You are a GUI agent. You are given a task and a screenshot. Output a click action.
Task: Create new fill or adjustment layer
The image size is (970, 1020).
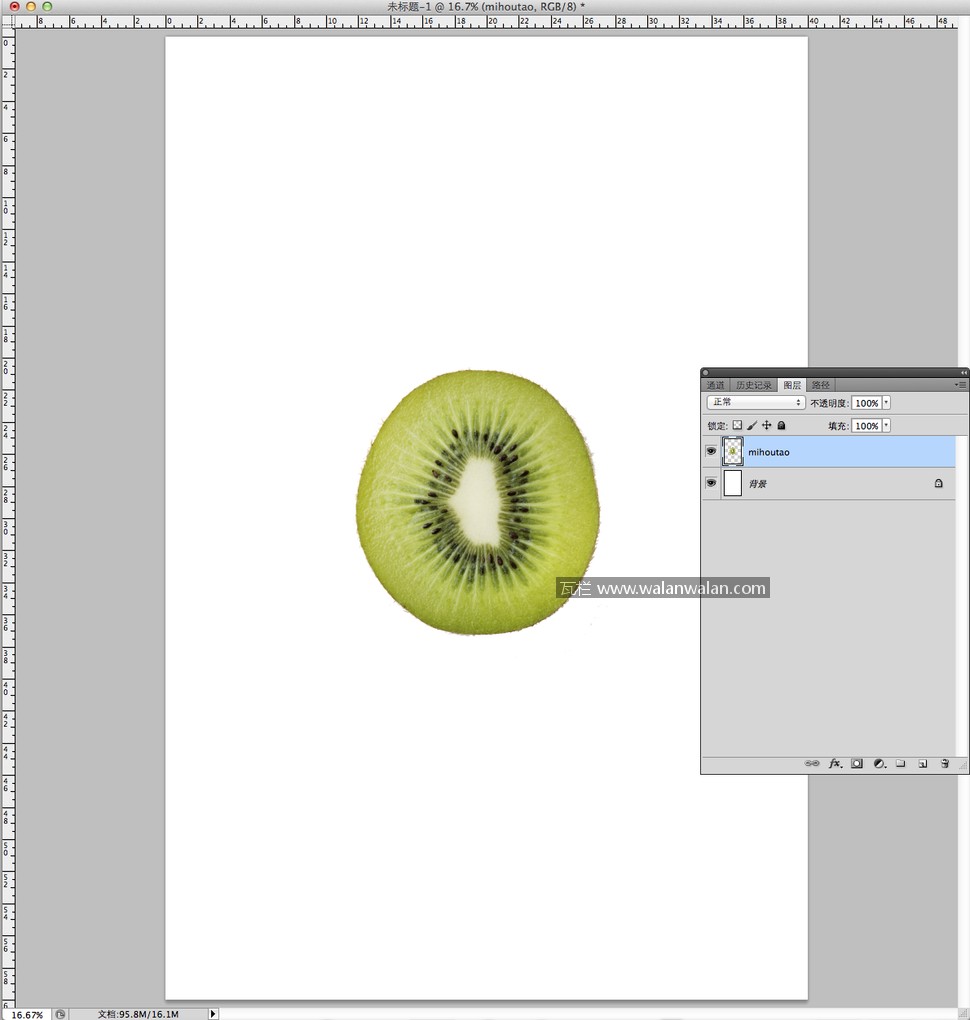[879, 763]
